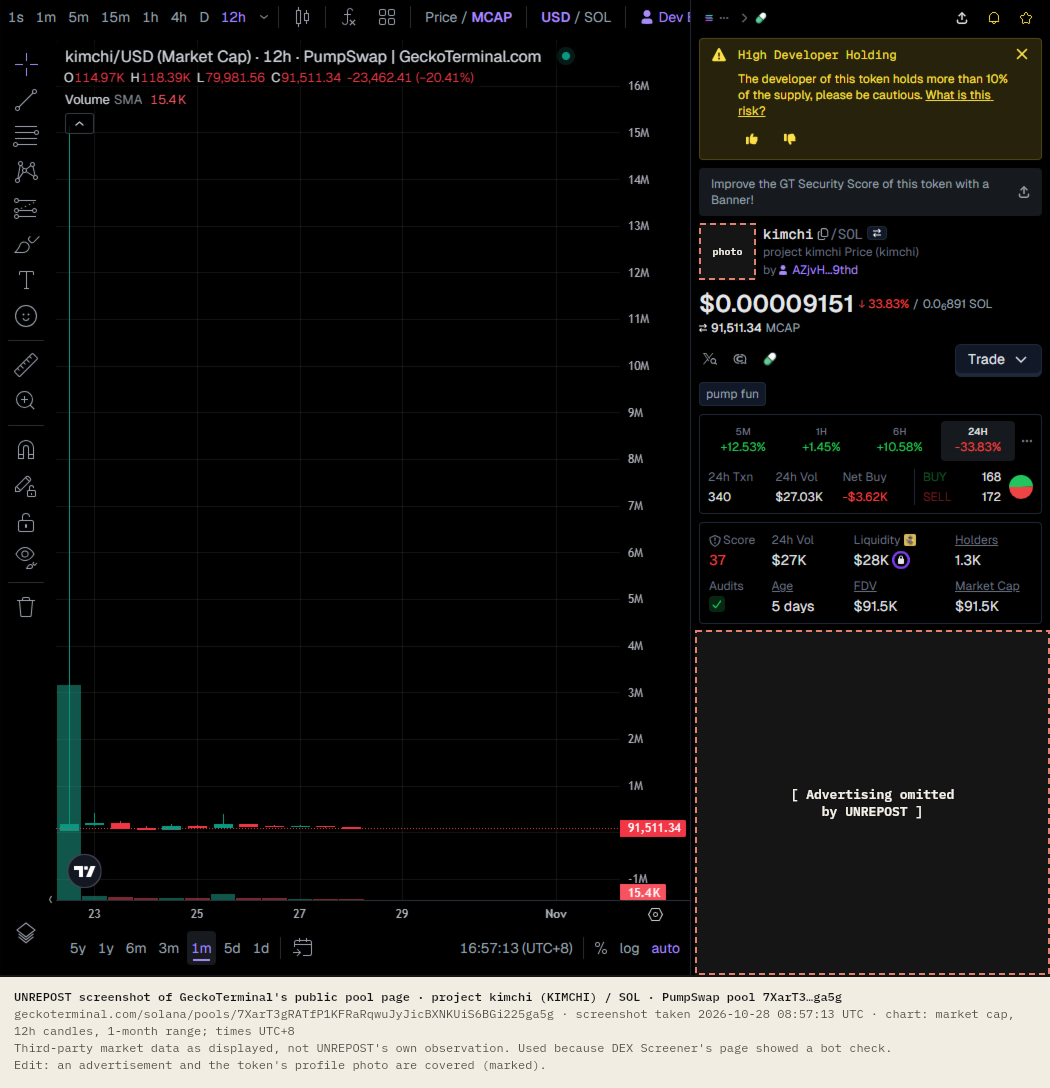Toggle lock all drawing tools
This screenshot has height=1088, width=1050.
(26, 522)
